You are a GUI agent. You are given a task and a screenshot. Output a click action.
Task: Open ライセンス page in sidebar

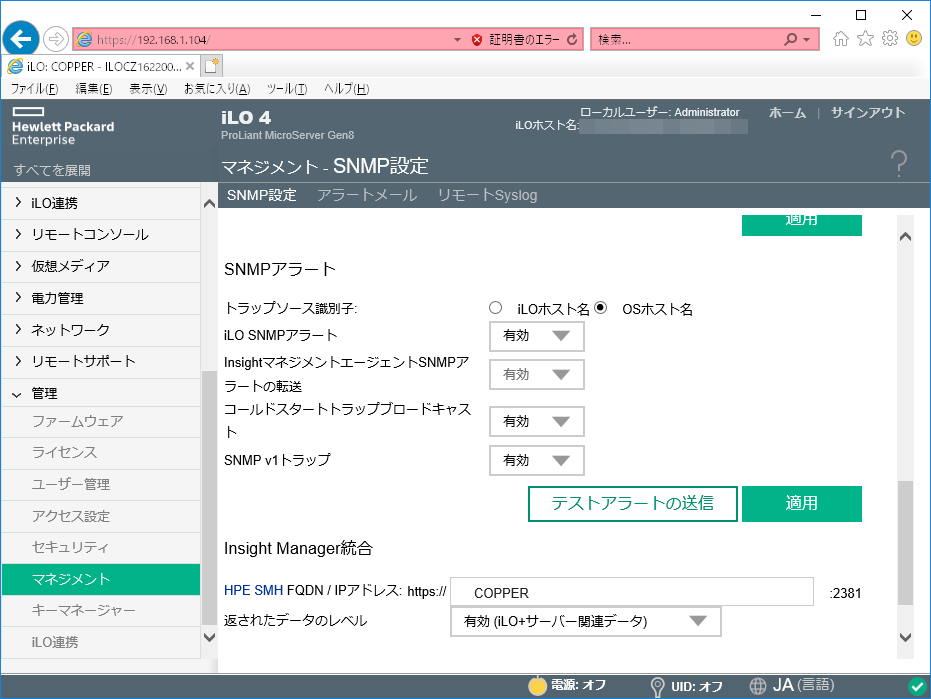click(x=101, y=453)
